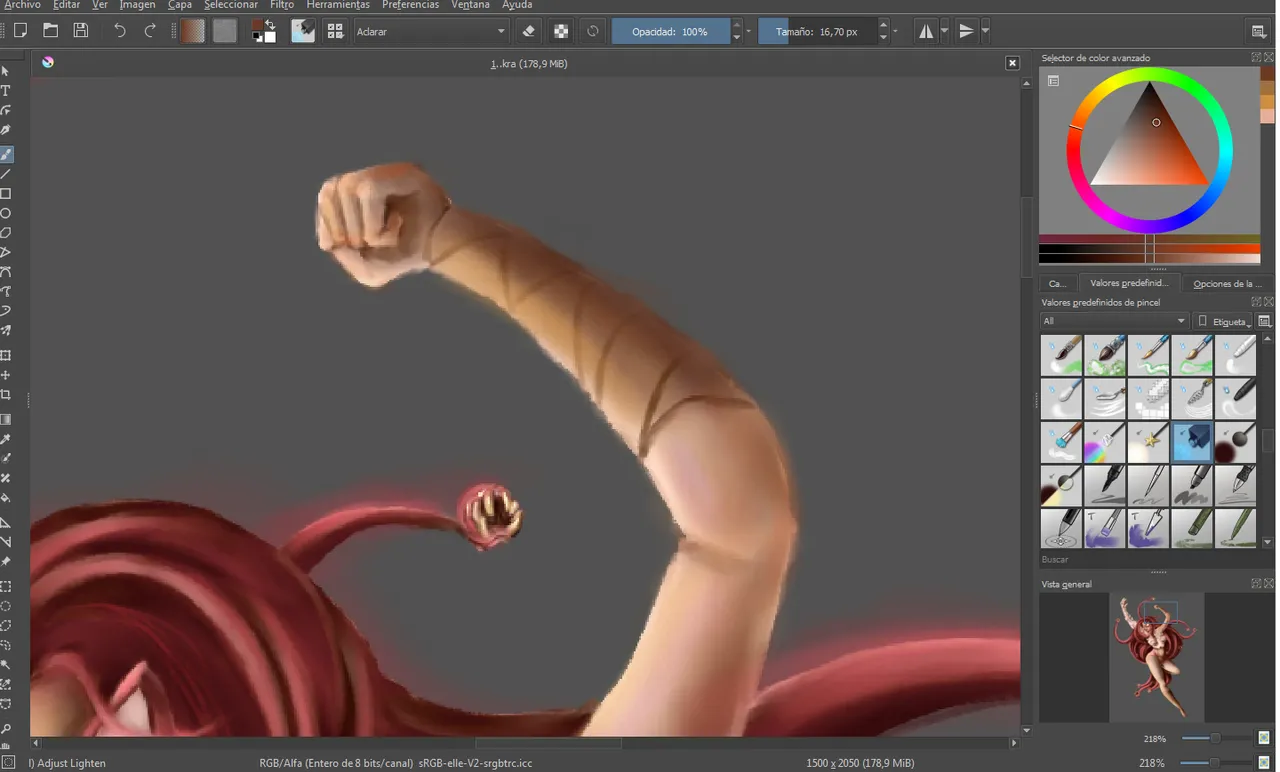Open the Etiqueta tag menu

1223,321
